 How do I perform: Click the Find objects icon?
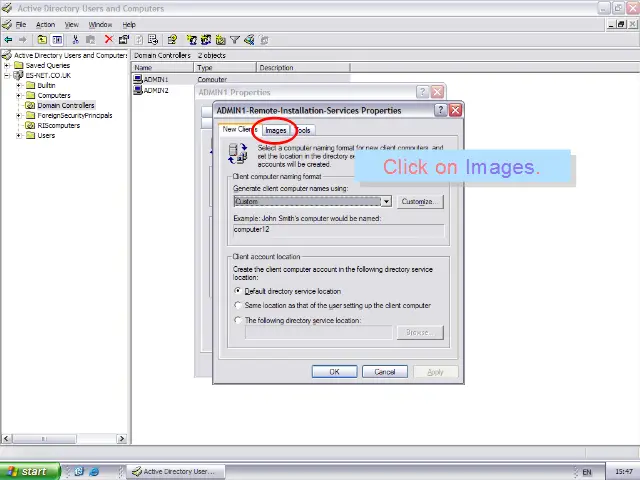(249, 40)
